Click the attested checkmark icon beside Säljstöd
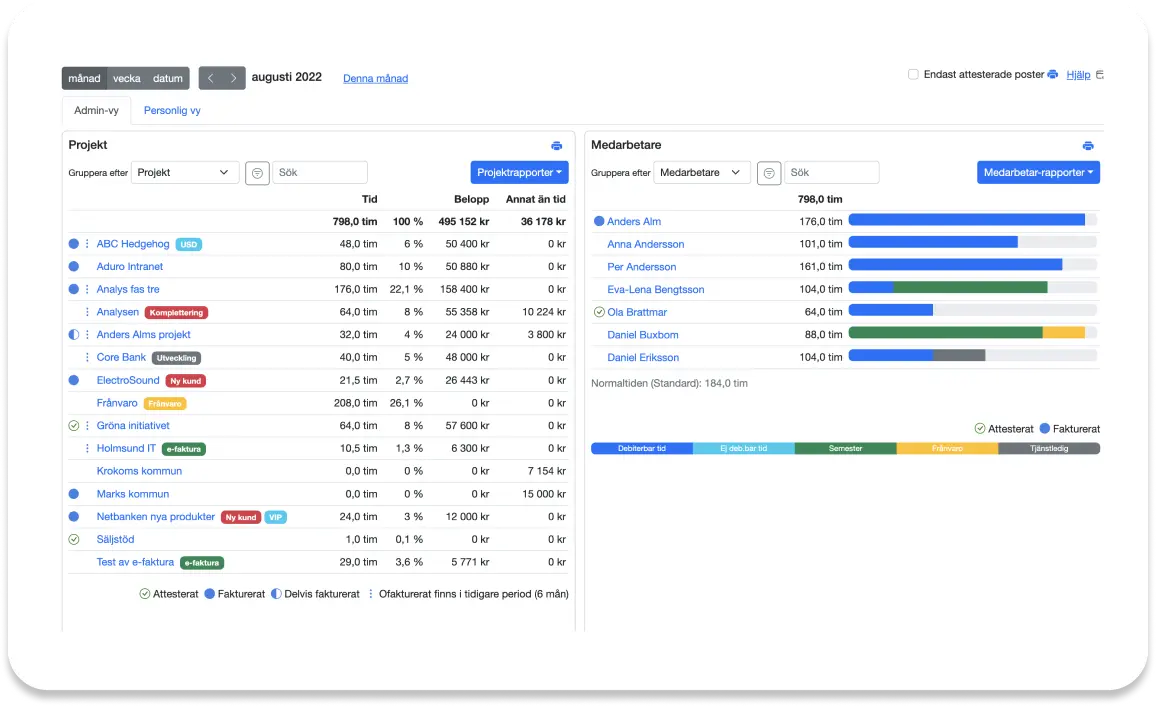Screen dimensions: 1156x707 coord(74,539)
